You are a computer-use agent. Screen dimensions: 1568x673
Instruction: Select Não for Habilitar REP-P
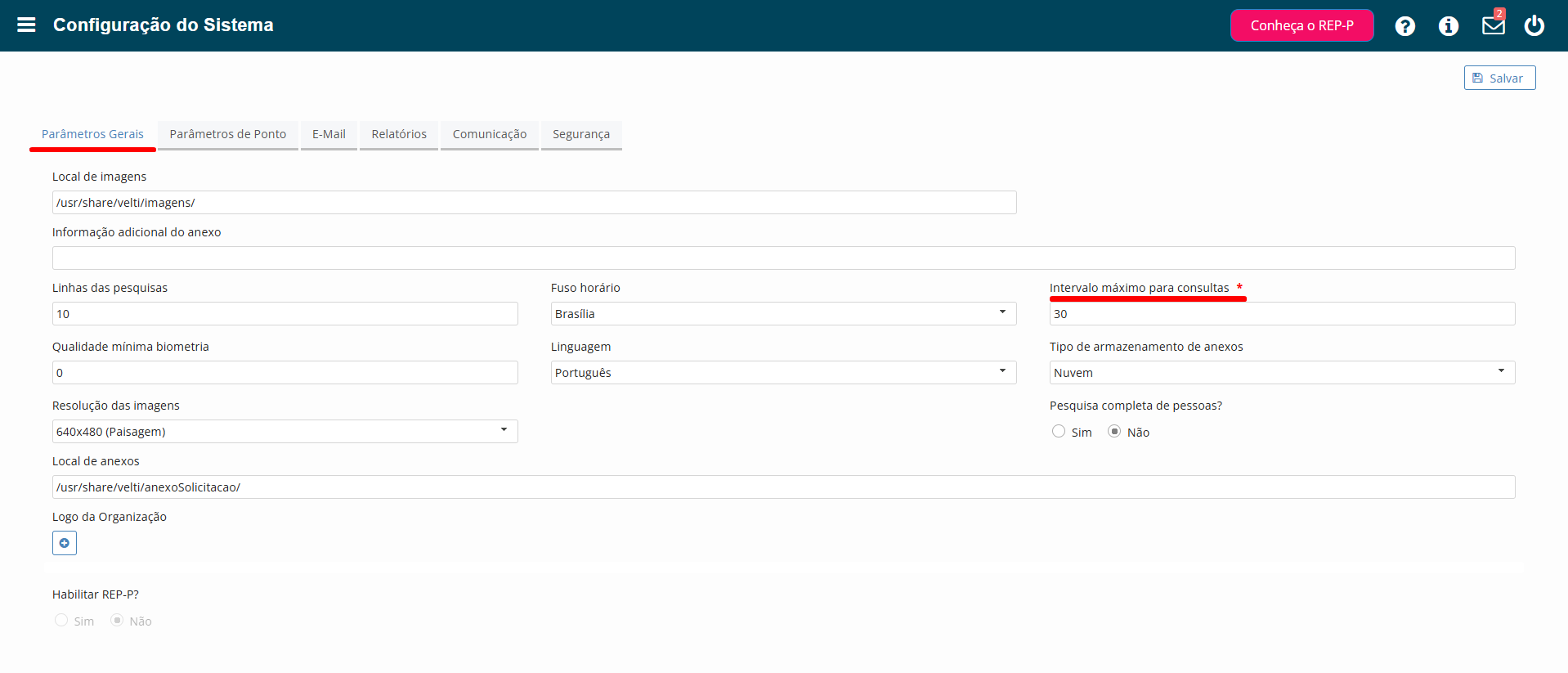point(117,620)
